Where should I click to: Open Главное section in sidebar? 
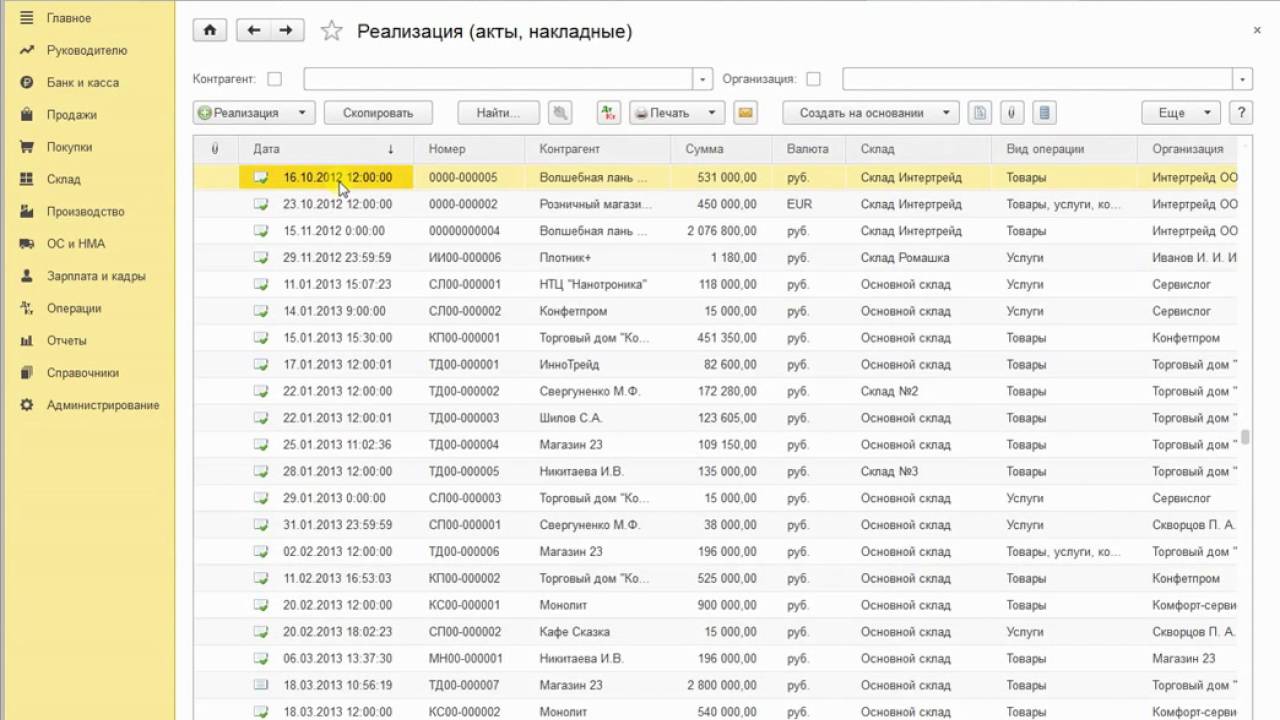tap(69, 18)
